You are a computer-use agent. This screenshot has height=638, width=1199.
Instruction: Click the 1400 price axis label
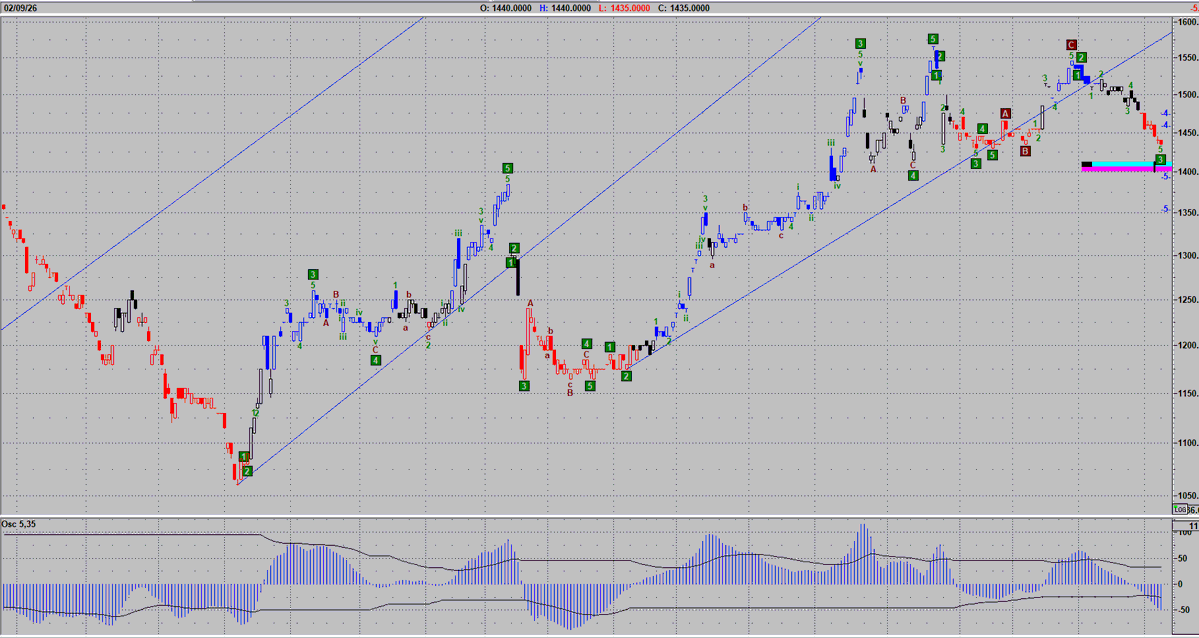click(x=1188, y=172)
